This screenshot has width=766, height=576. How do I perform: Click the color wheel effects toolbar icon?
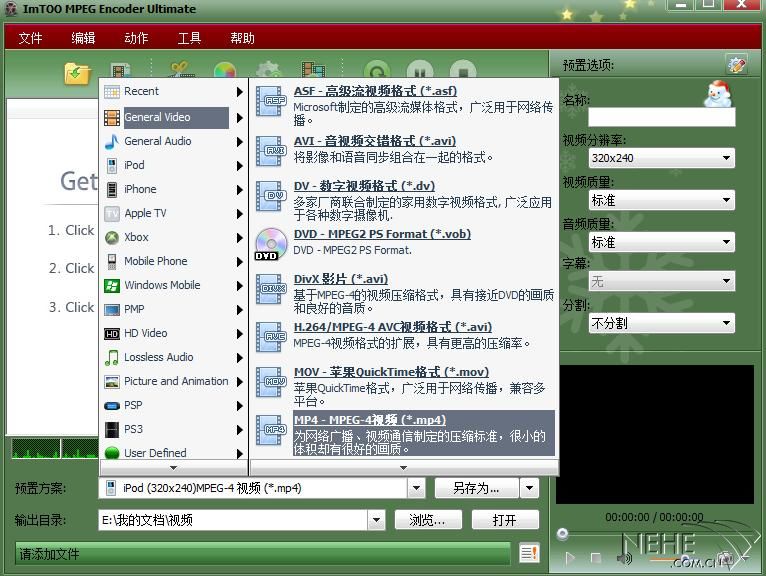point(224,72)
